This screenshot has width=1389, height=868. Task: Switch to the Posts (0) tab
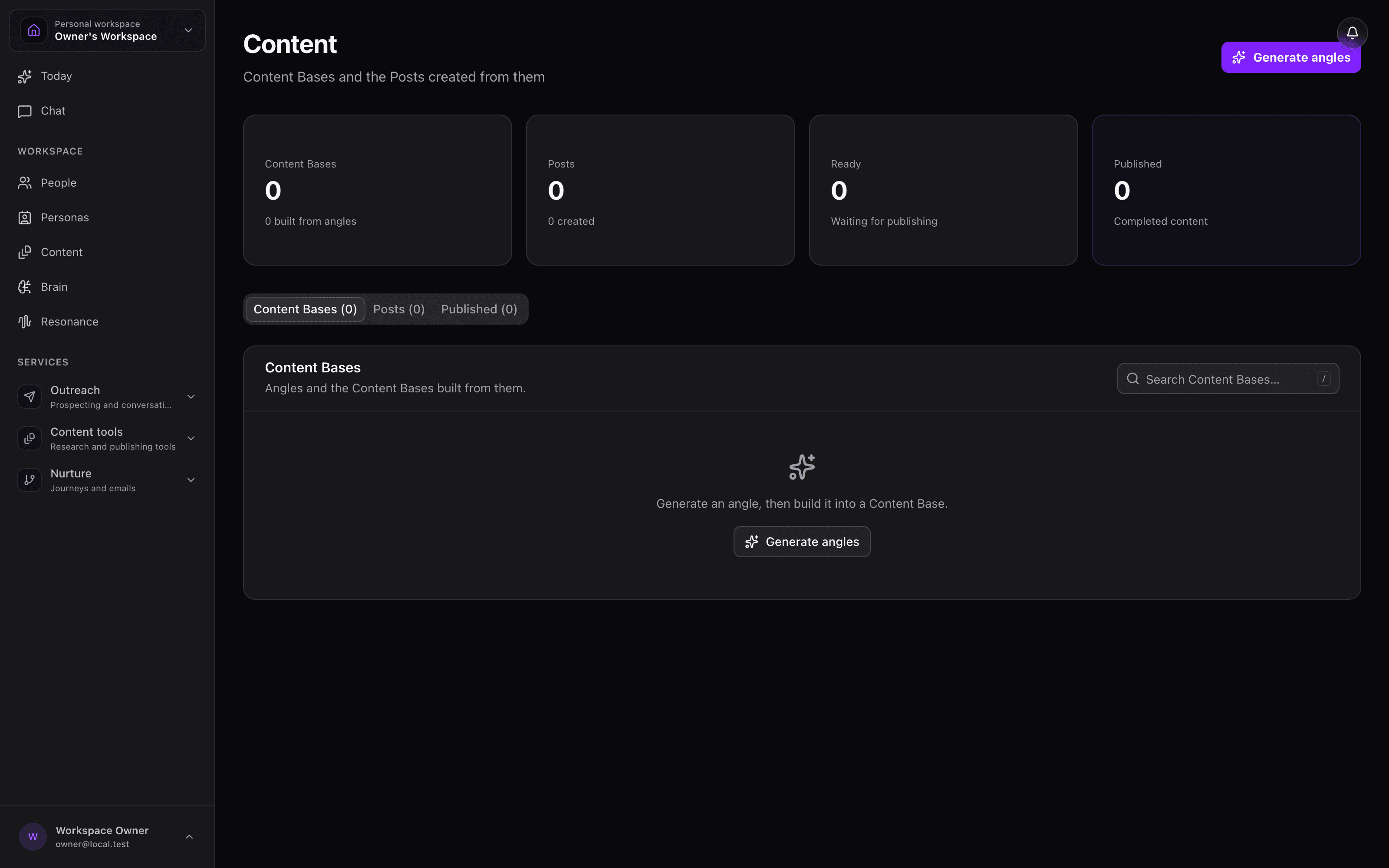pyautogui.click(x=399, y=309)
